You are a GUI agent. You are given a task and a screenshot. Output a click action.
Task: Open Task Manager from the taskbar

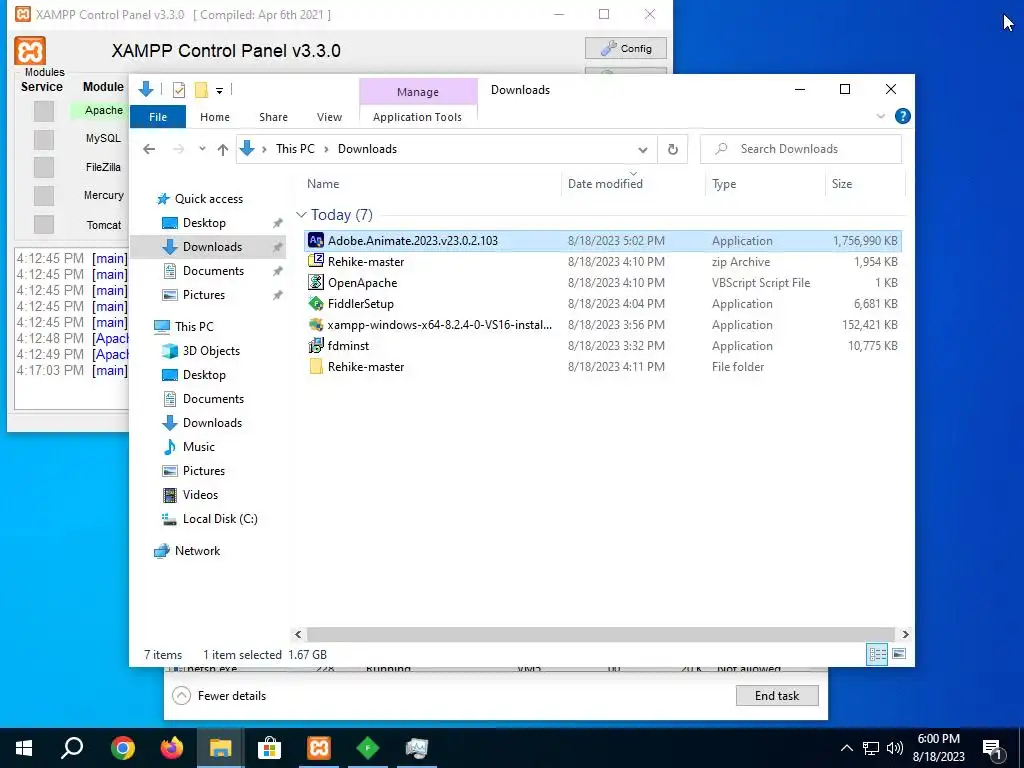click(417, 748)
